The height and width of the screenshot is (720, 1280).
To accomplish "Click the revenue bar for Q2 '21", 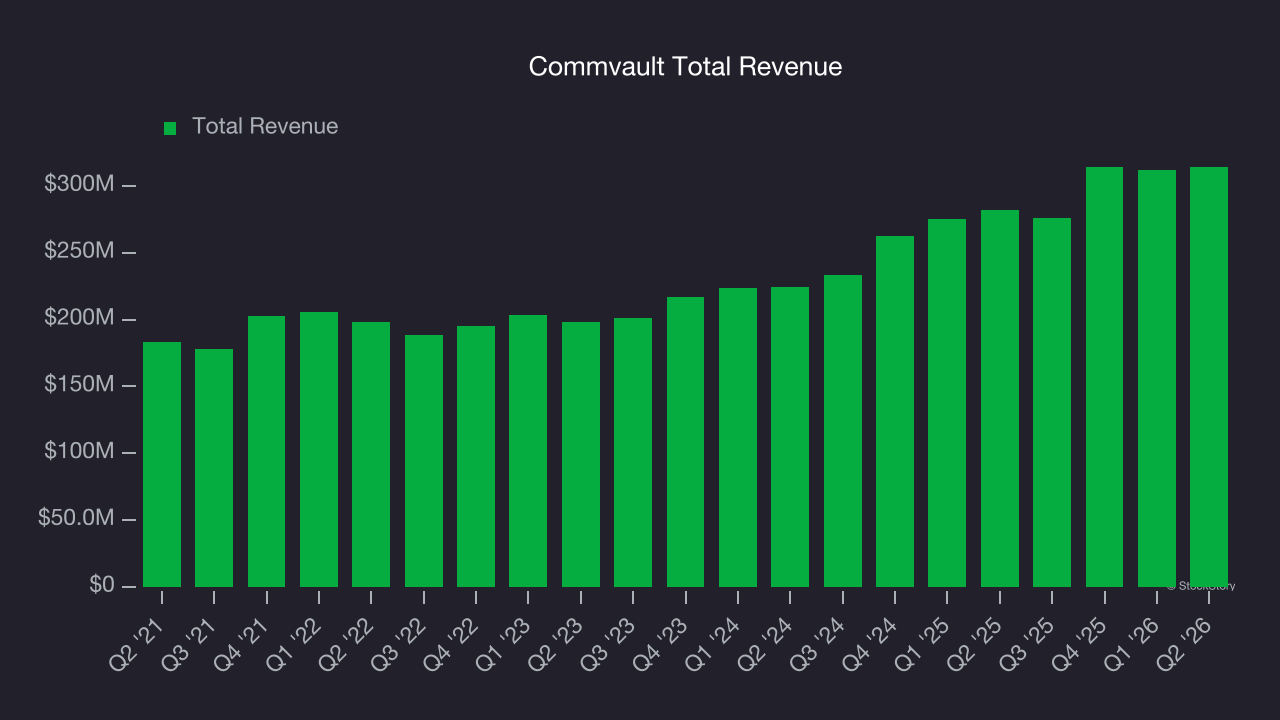I will pyautogui.click(x=162, y=464).
